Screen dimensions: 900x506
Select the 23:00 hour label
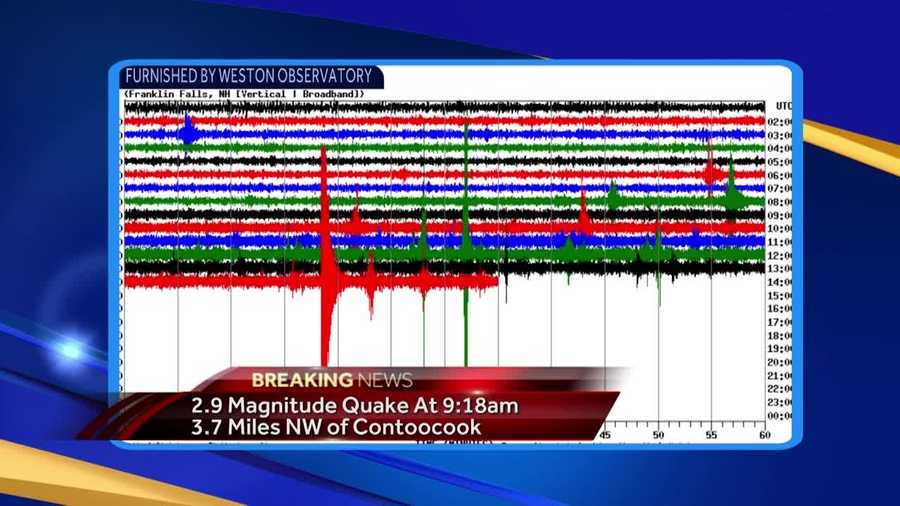tap(780, 403)
